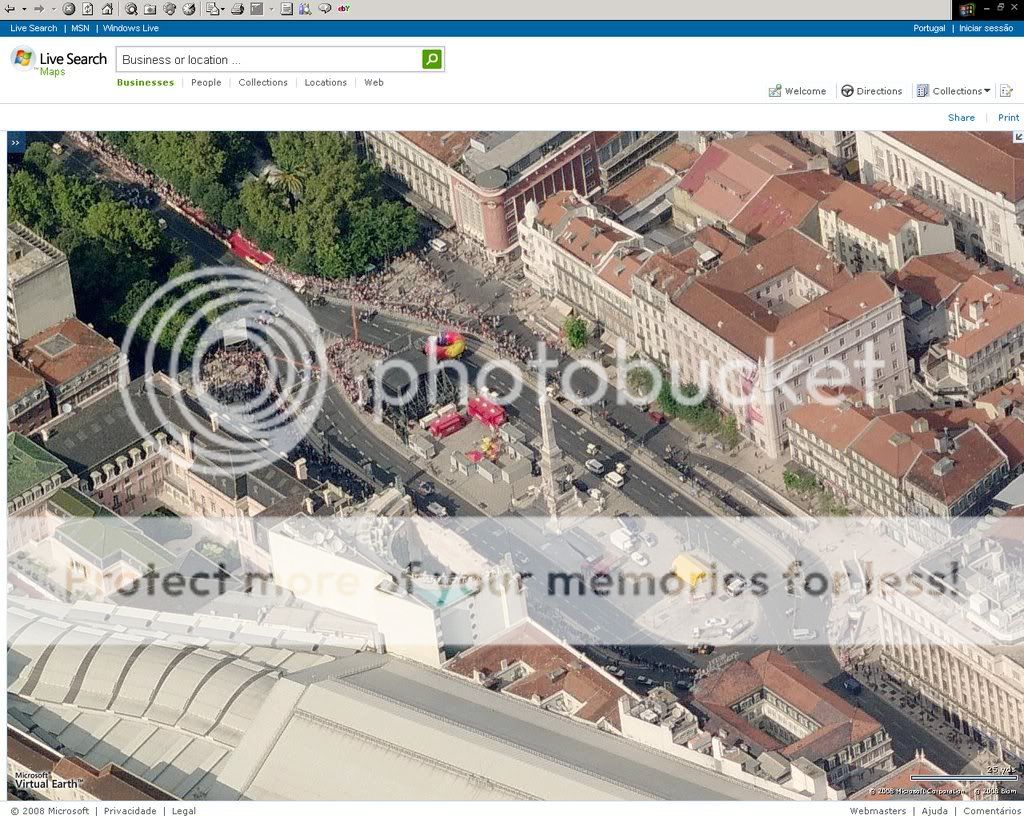
Task: Click the Discuss page icon in the toolbar
Action: (x=287, y=9)
